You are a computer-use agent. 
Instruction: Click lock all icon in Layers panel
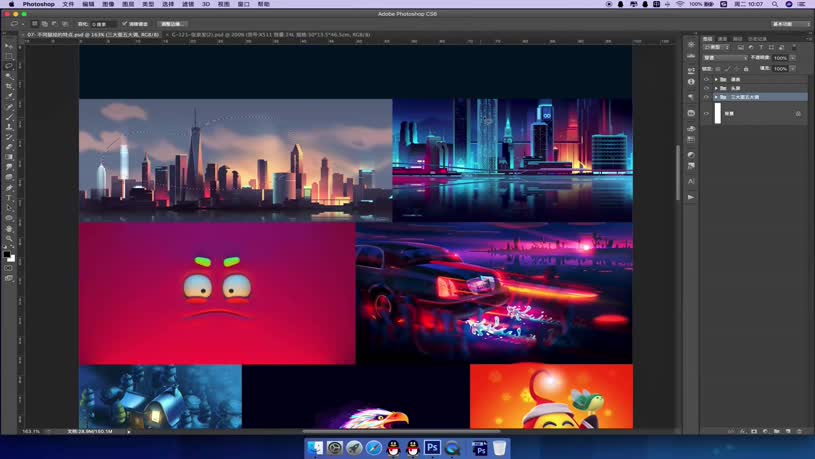coord(746,69)
